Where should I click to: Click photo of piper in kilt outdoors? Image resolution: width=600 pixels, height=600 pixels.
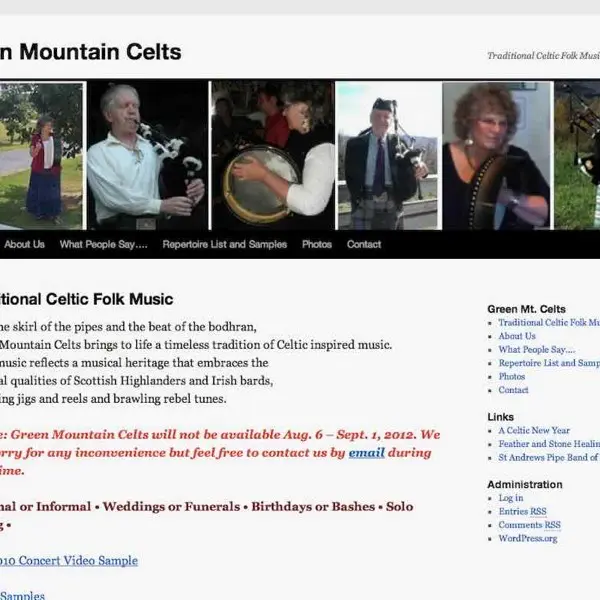click(x=388, y=156)
